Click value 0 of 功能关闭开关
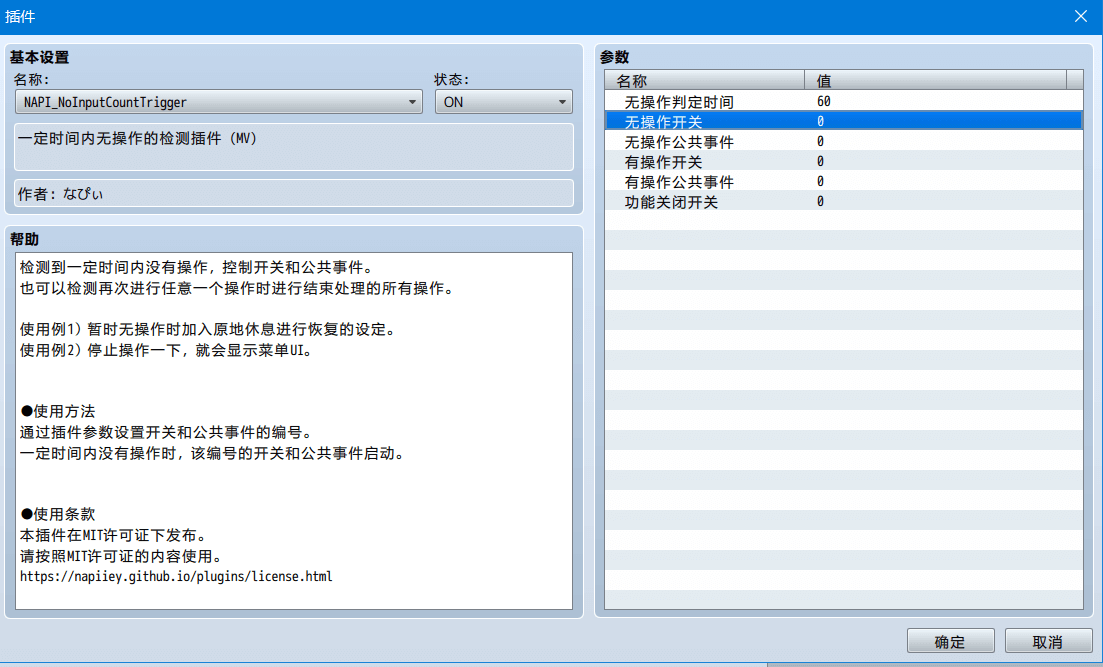 pyautogui.click(x=820, y=201)
